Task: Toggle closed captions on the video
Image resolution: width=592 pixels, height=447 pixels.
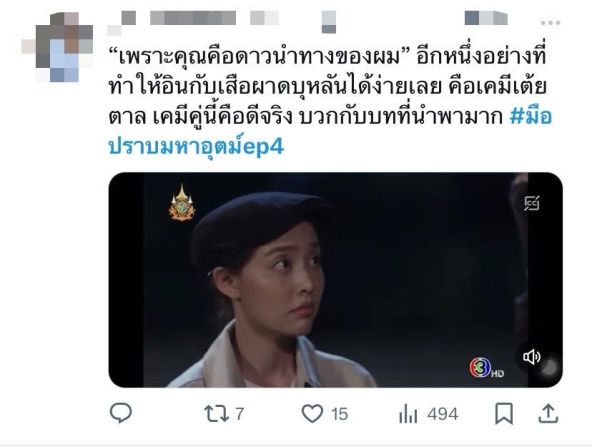Action: 532,203
